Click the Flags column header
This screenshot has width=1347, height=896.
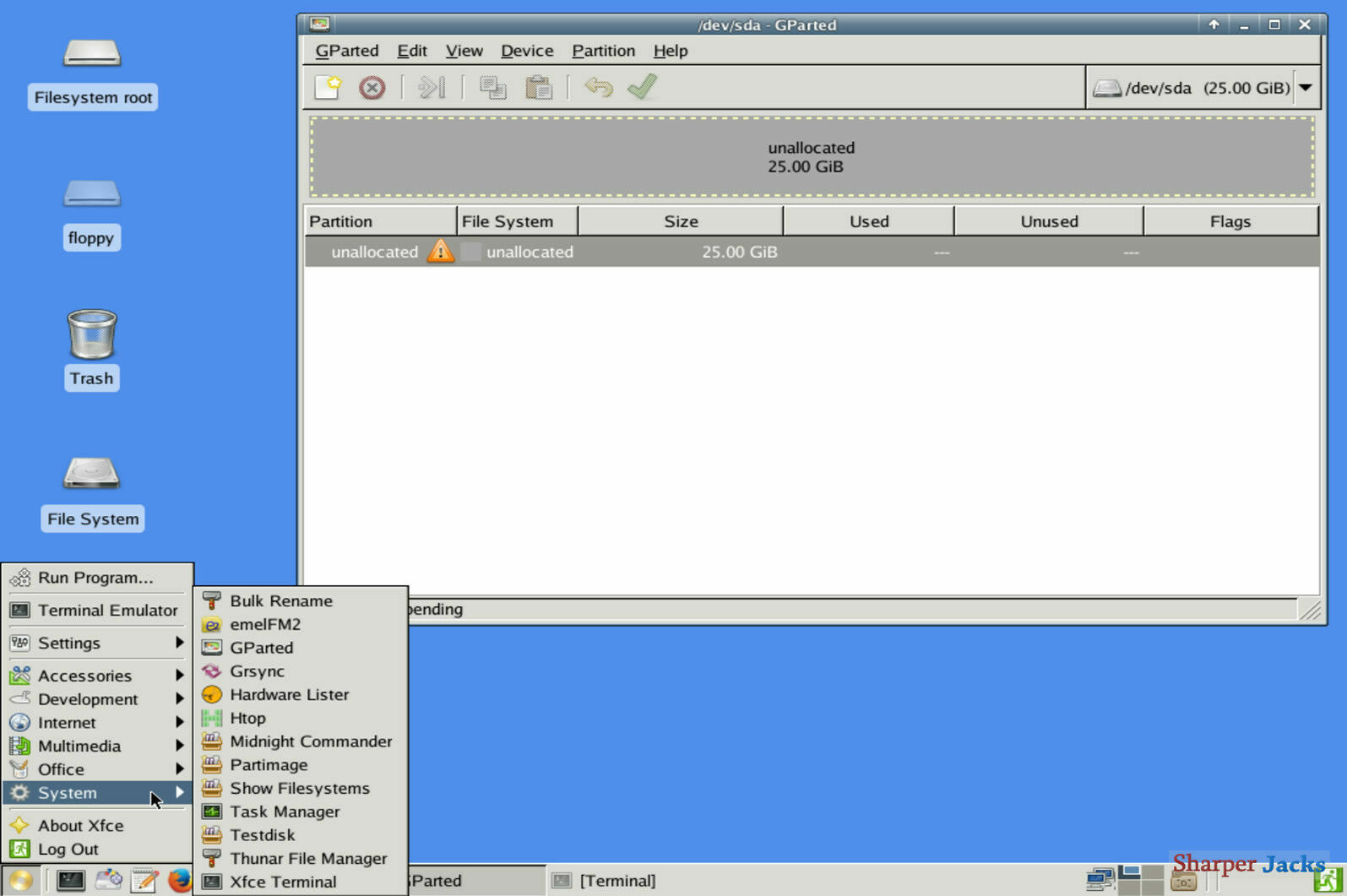click(x=1230, y=221)
